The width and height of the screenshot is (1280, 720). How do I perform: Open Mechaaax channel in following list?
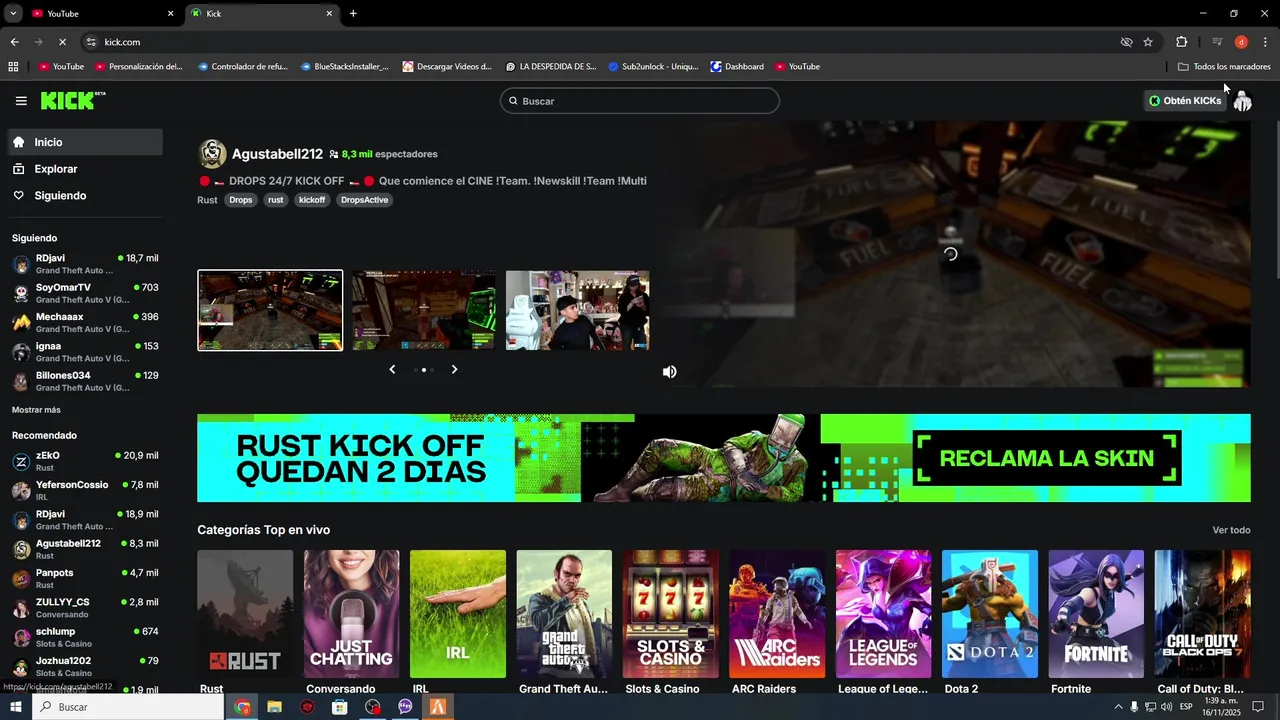tap(85, 322)
